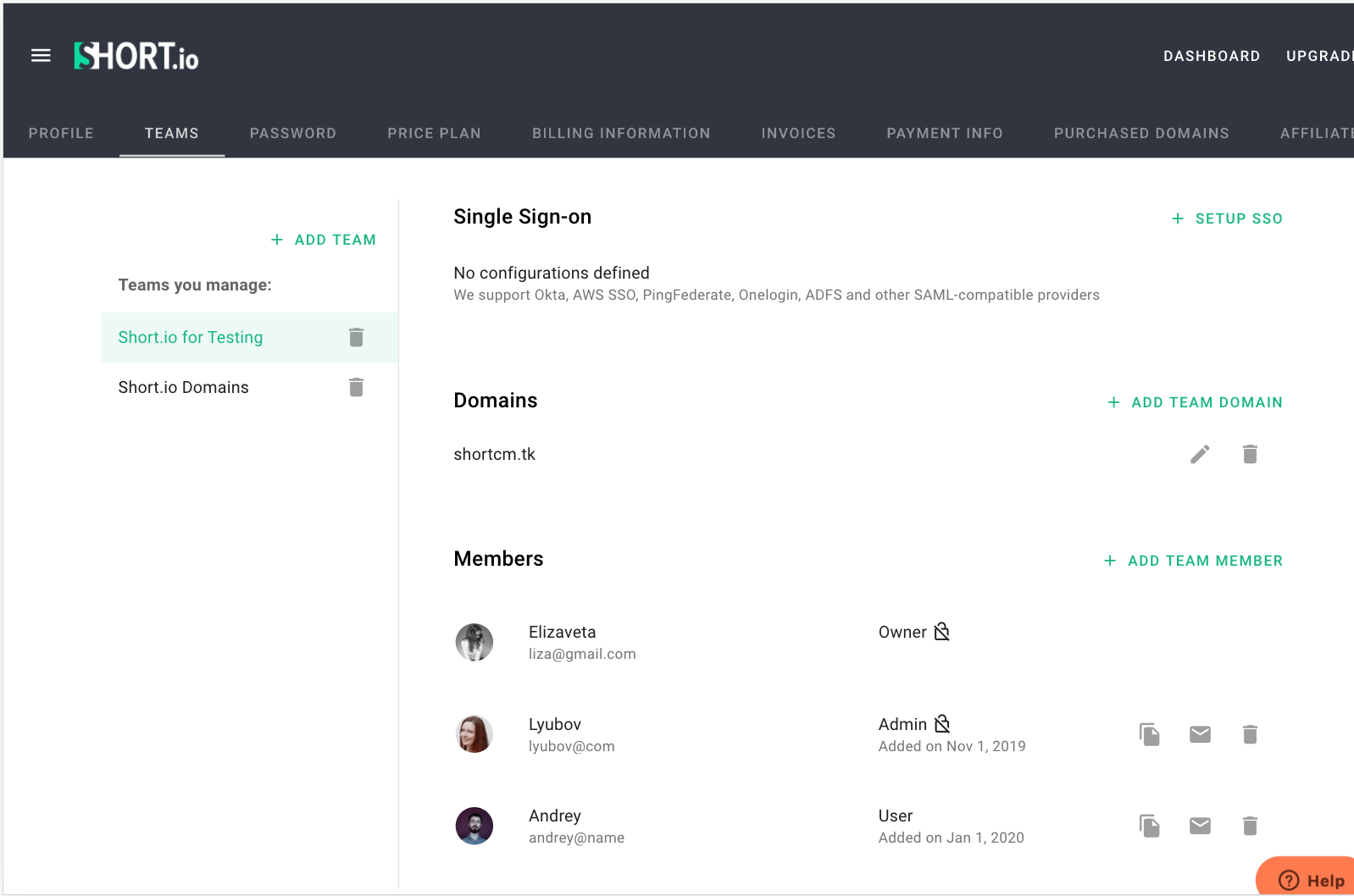Image resolution: width=1354 pixels, height=896 pixels.
Task: Select the Short.io Domains team
Action: (250, 387)
